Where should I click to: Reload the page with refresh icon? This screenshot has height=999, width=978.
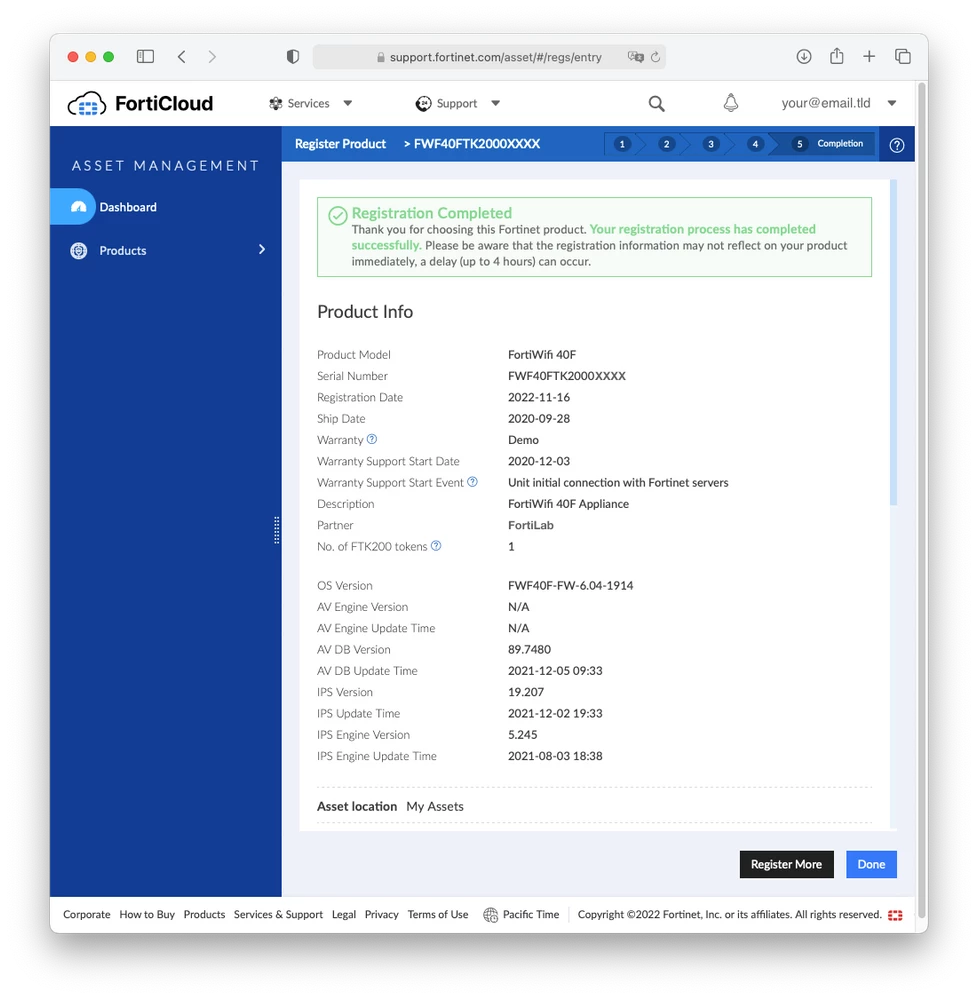[656, 57]
